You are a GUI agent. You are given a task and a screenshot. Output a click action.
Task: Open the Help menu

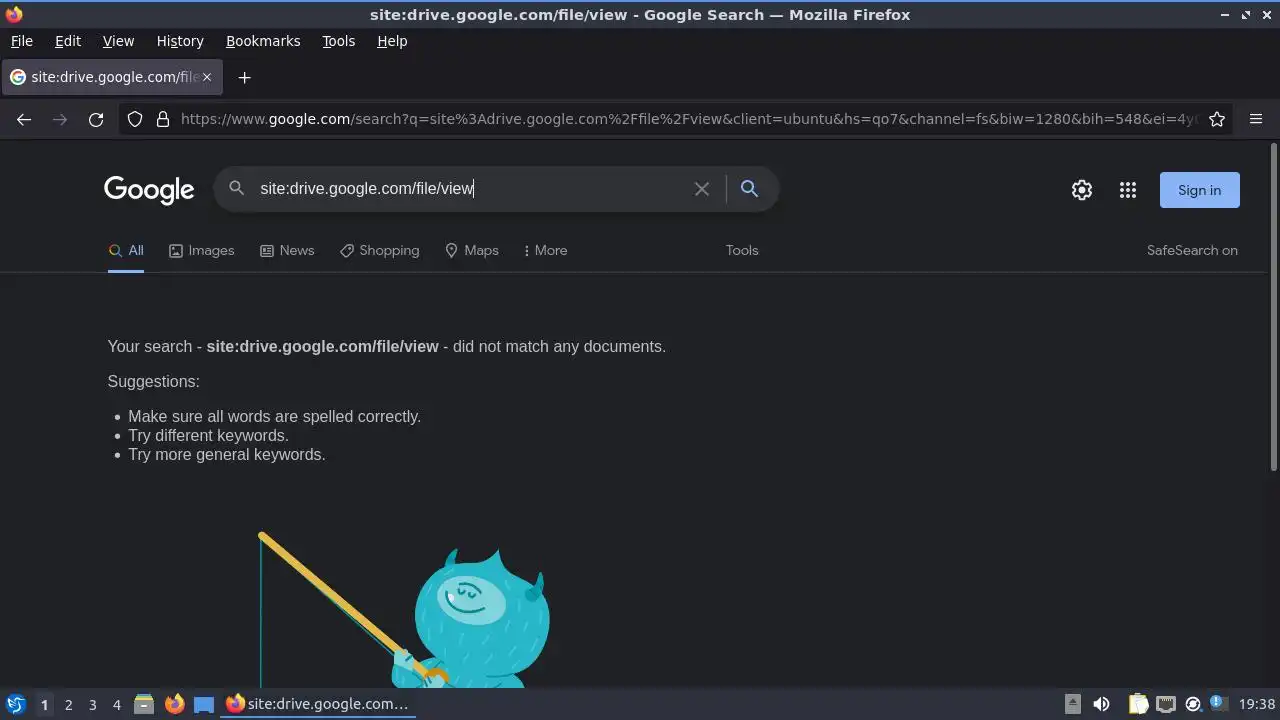[x=392, y=41]
